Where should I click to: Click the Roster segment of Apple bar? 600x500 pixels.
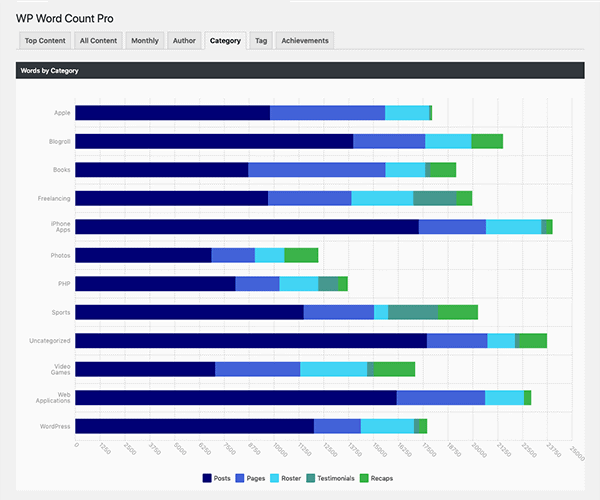(x=407, y=113)
